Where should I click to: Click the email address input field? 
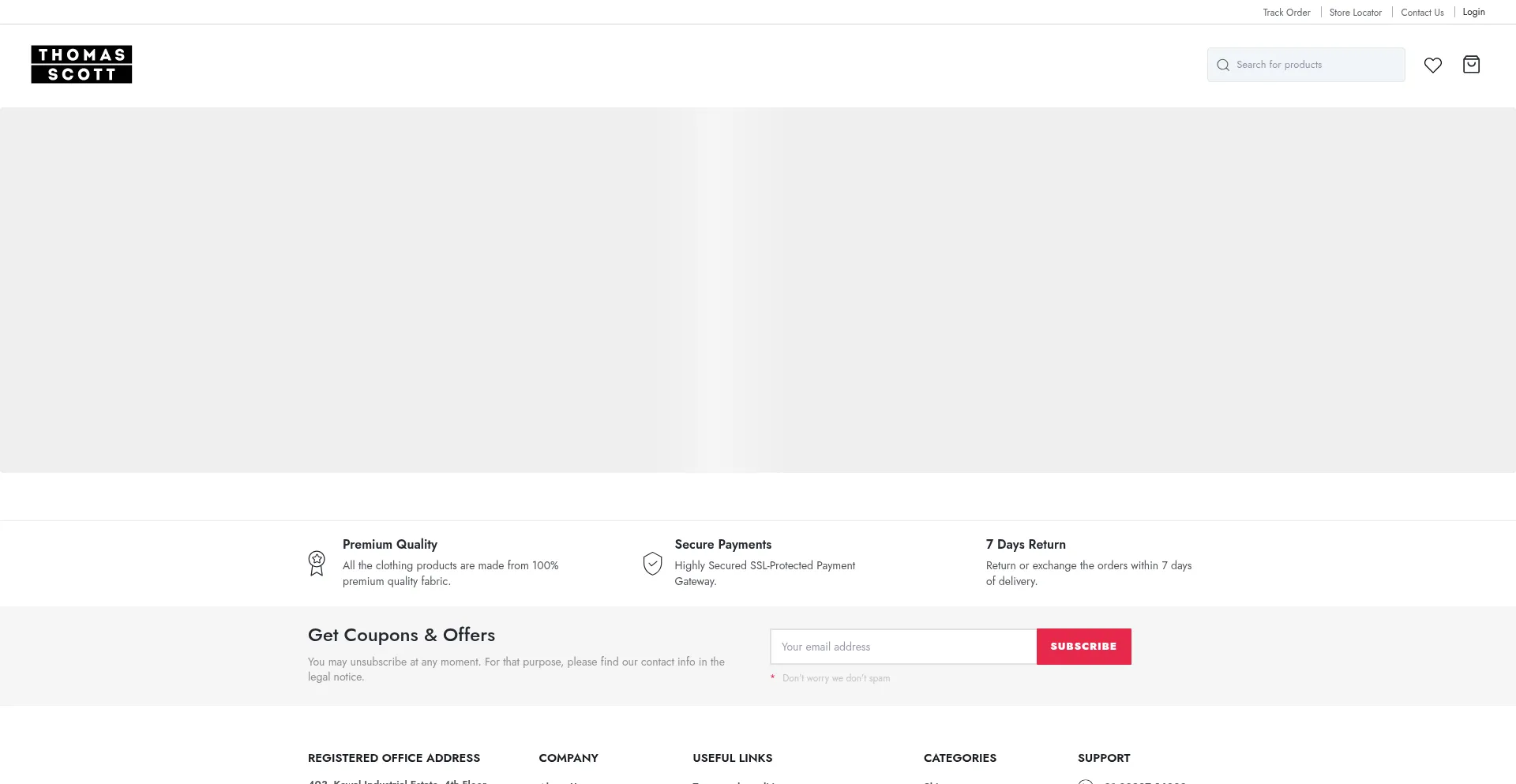tap(902, 647)
